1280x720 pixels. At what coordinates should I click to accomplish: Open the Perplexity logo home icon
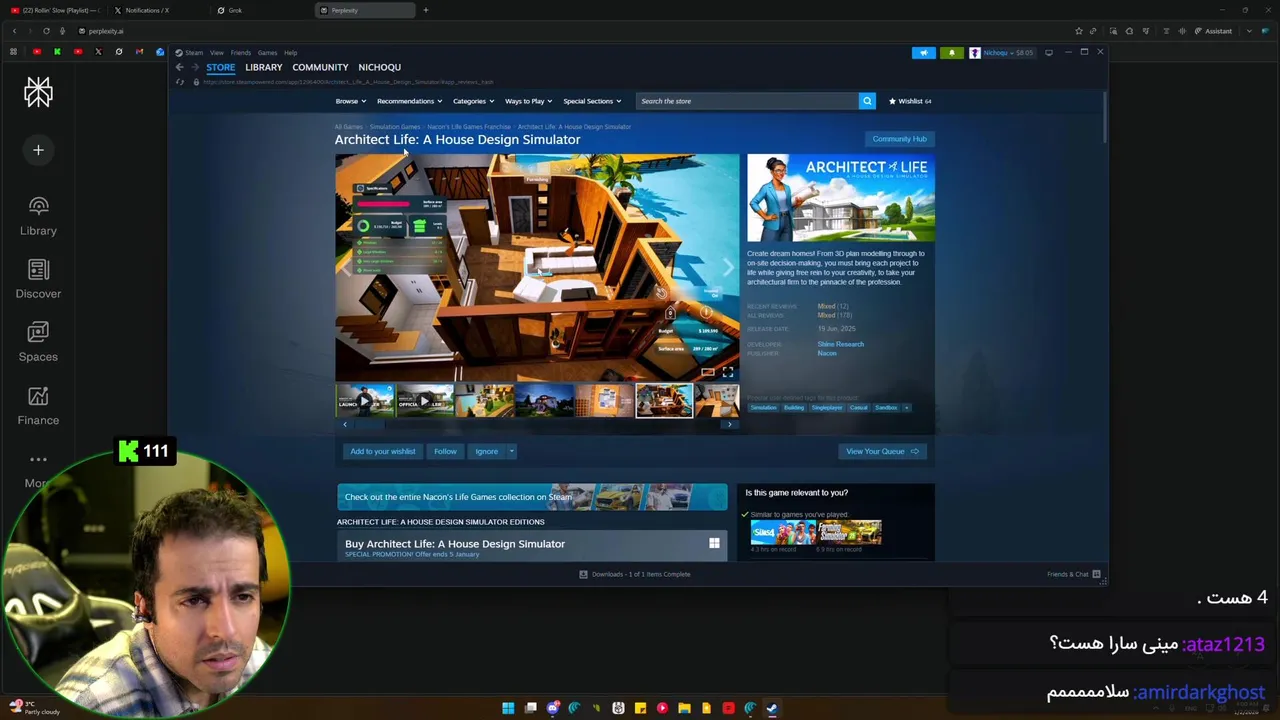(x=38, y=93)
